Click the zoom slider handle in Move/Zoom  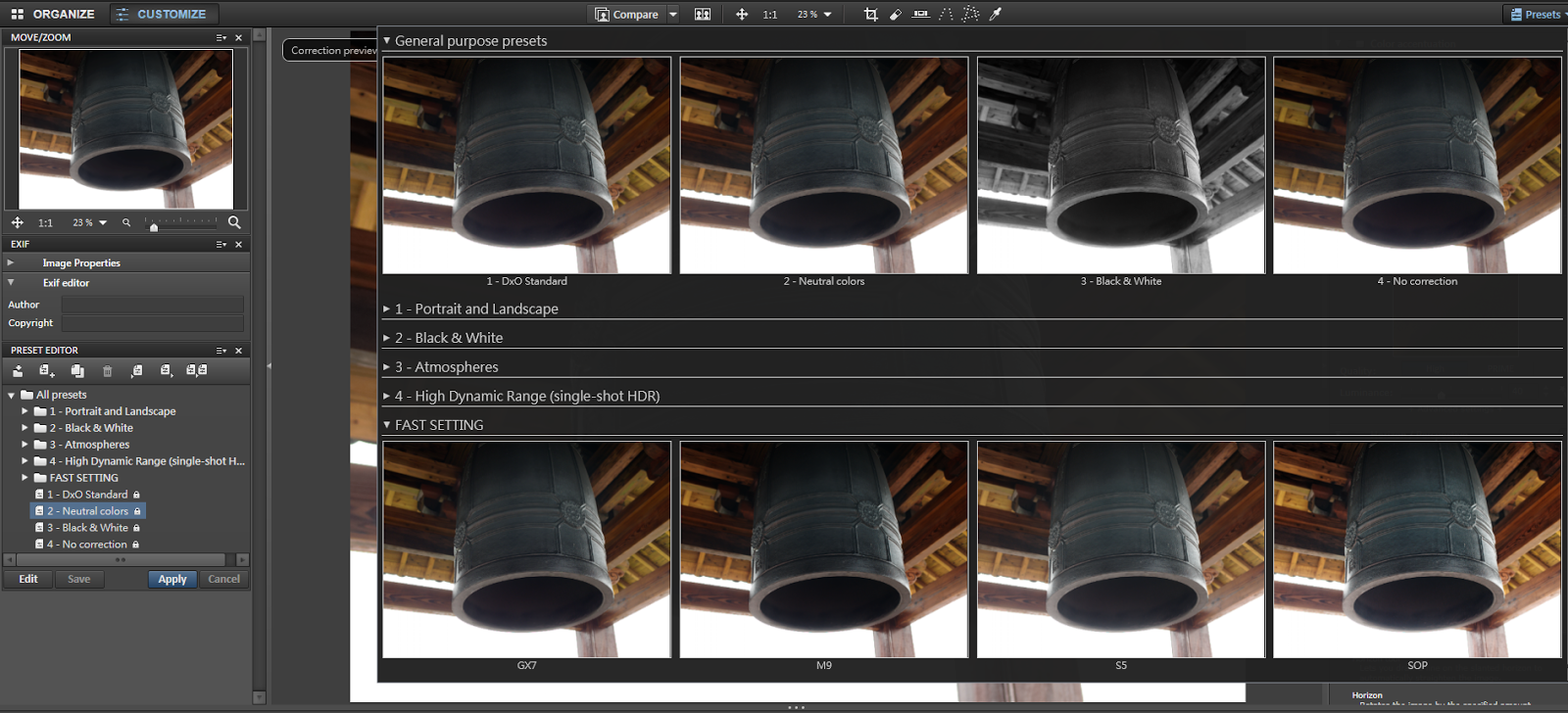[154, 226]
